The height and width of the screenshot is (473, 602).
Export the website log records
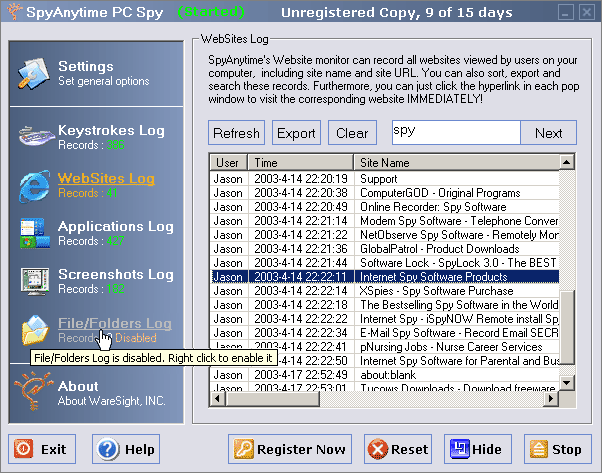pos(296,133)
